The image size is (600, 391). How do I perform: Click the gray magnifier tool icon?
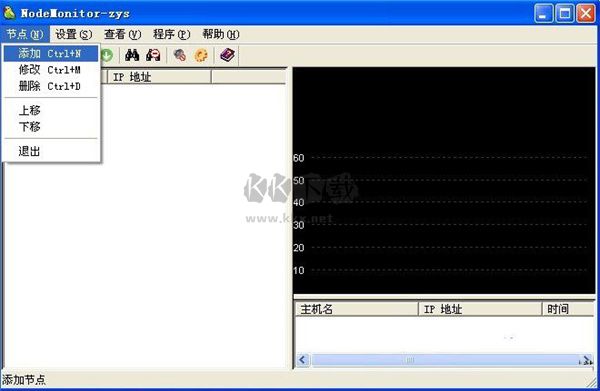(179, 55)
